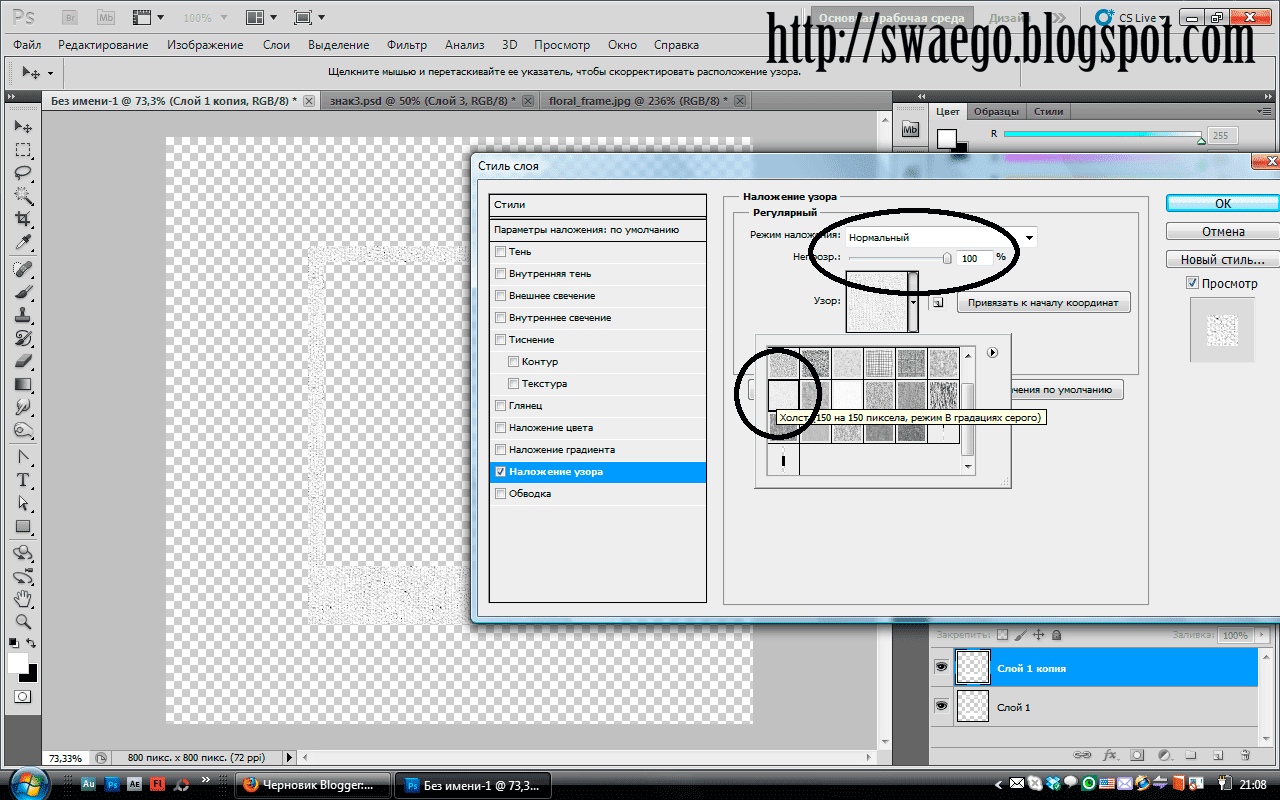Launch Adobe Bridge from top bar
Viewport: 1280px width, 800px height.
tap(70, 18)
